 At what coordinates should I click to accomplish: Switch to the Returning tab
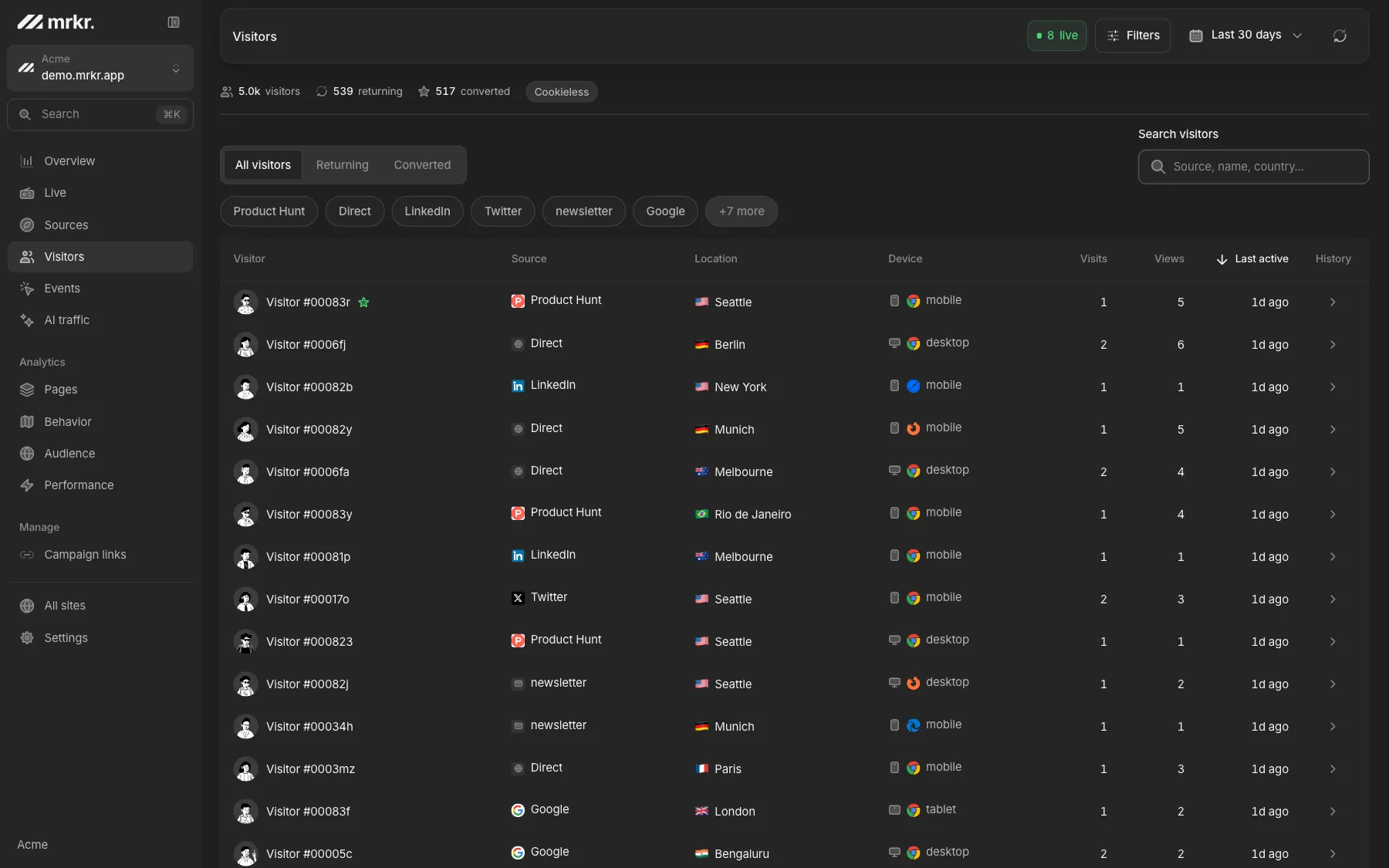(343, 165)
